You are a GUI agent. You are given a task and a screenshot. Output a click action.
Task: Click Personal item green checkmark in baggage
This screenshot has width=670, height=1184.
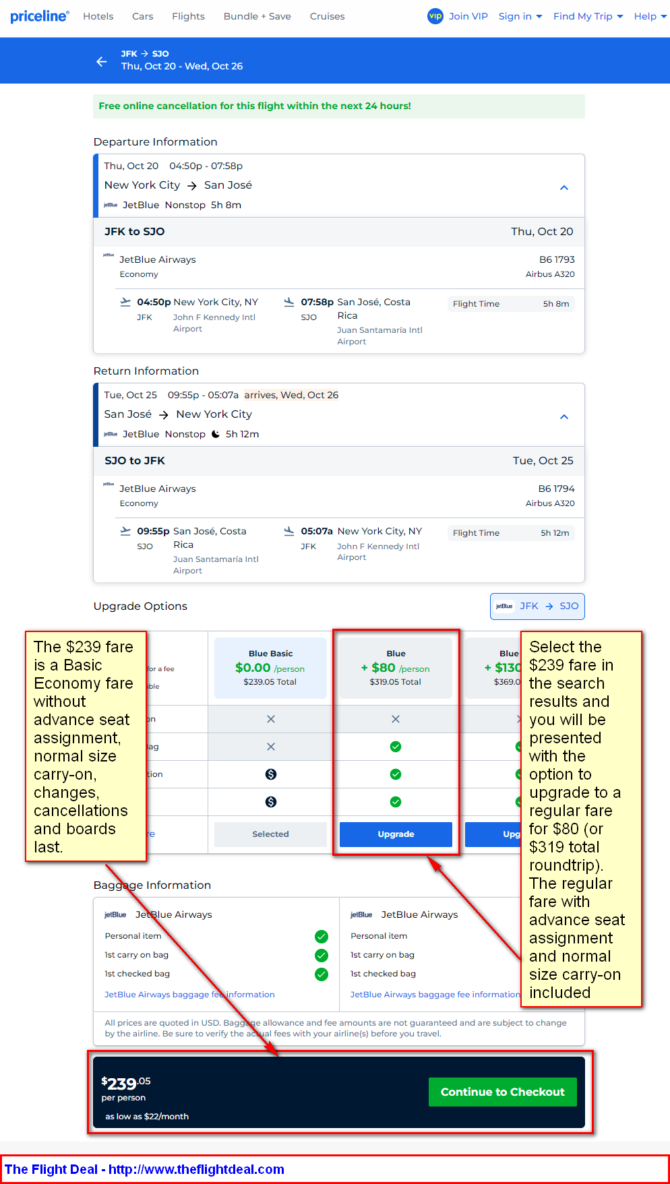[321, 936]
